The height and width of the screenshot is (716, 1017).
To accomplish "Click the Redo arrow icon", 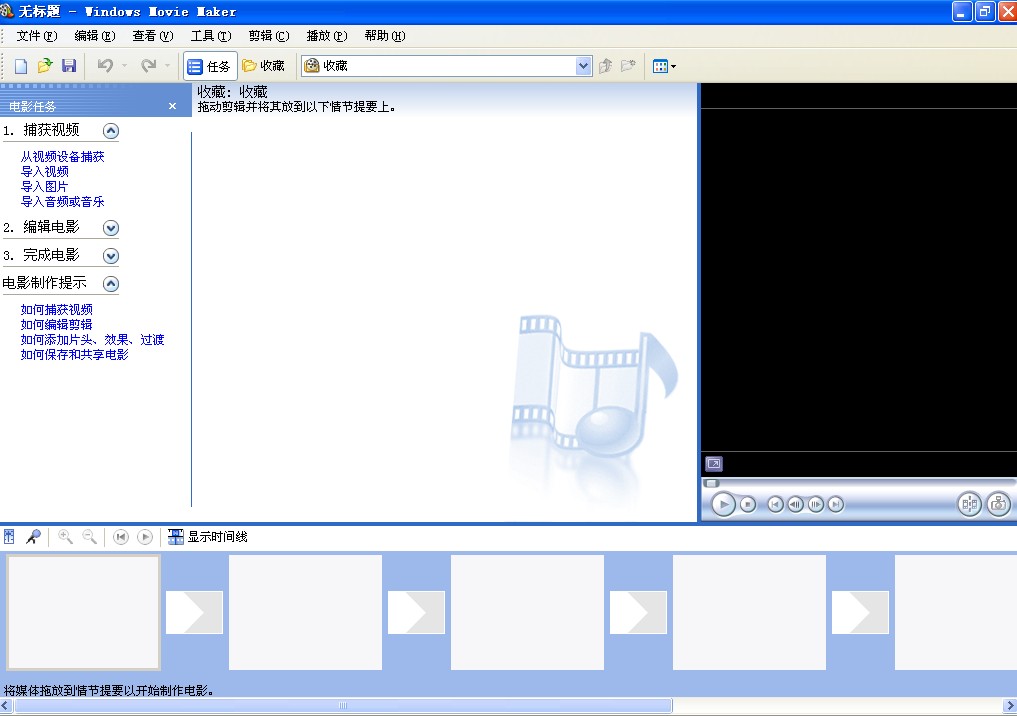I will click(x=149, y=66).
